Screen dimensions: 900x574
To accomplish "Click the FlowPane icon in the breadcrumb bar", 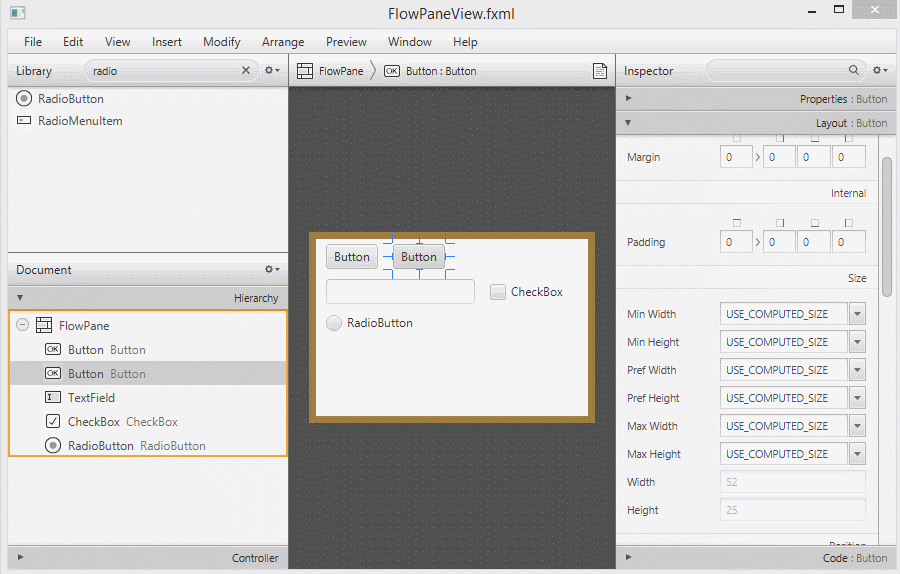I will pyautogui.click(x=306, y=71).
